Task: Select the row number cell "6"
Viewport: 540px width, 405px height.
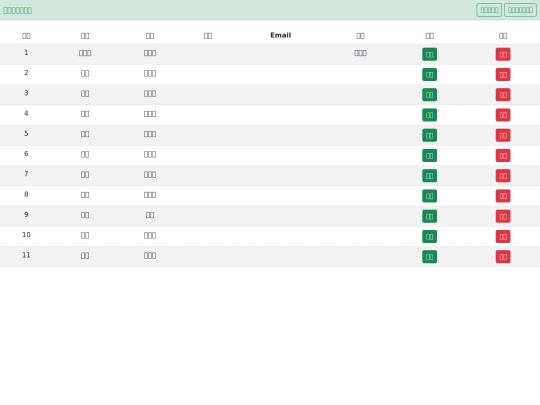Action: pos(26,154)
